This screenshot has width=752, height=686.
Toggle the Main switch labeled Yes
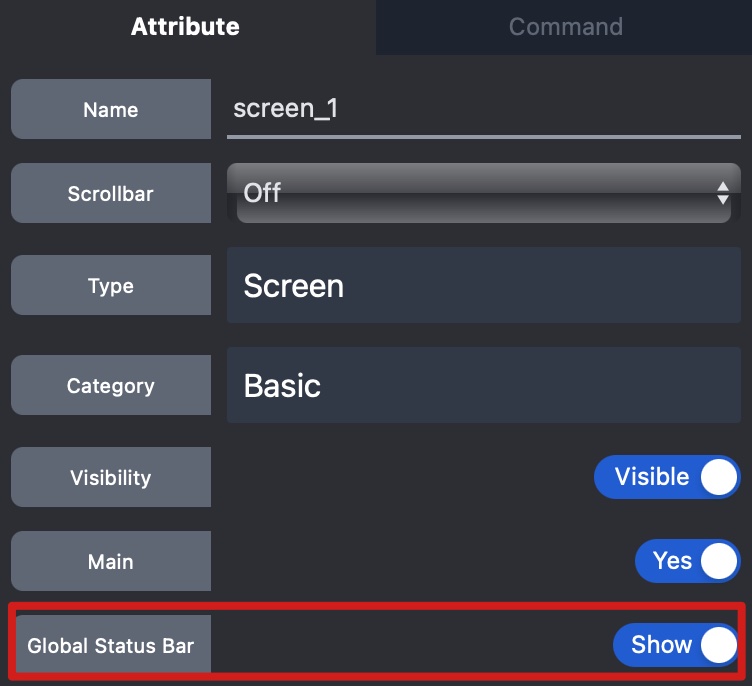click(687, 561)
